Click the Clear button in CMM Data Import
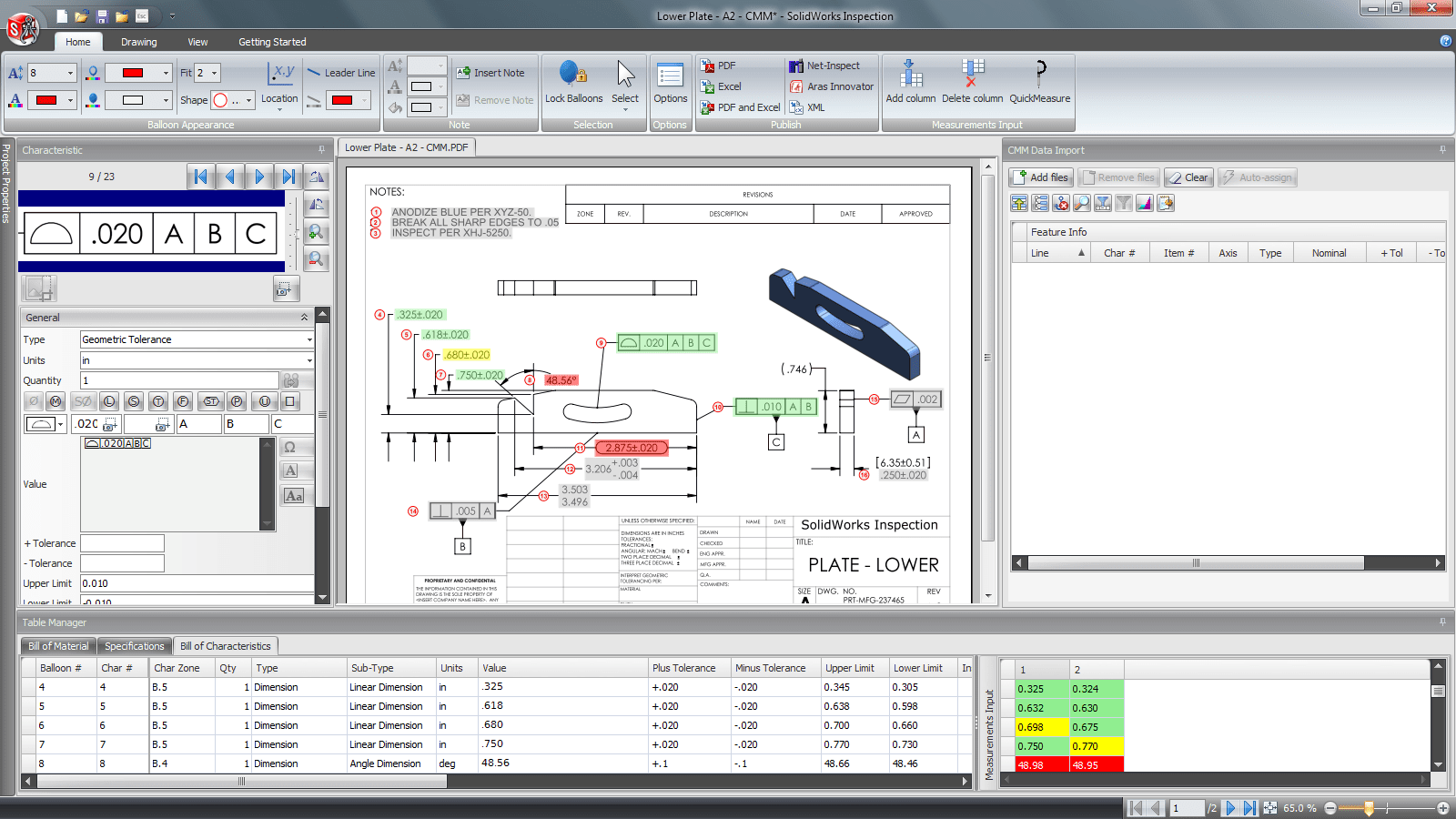 point(1188,177)
